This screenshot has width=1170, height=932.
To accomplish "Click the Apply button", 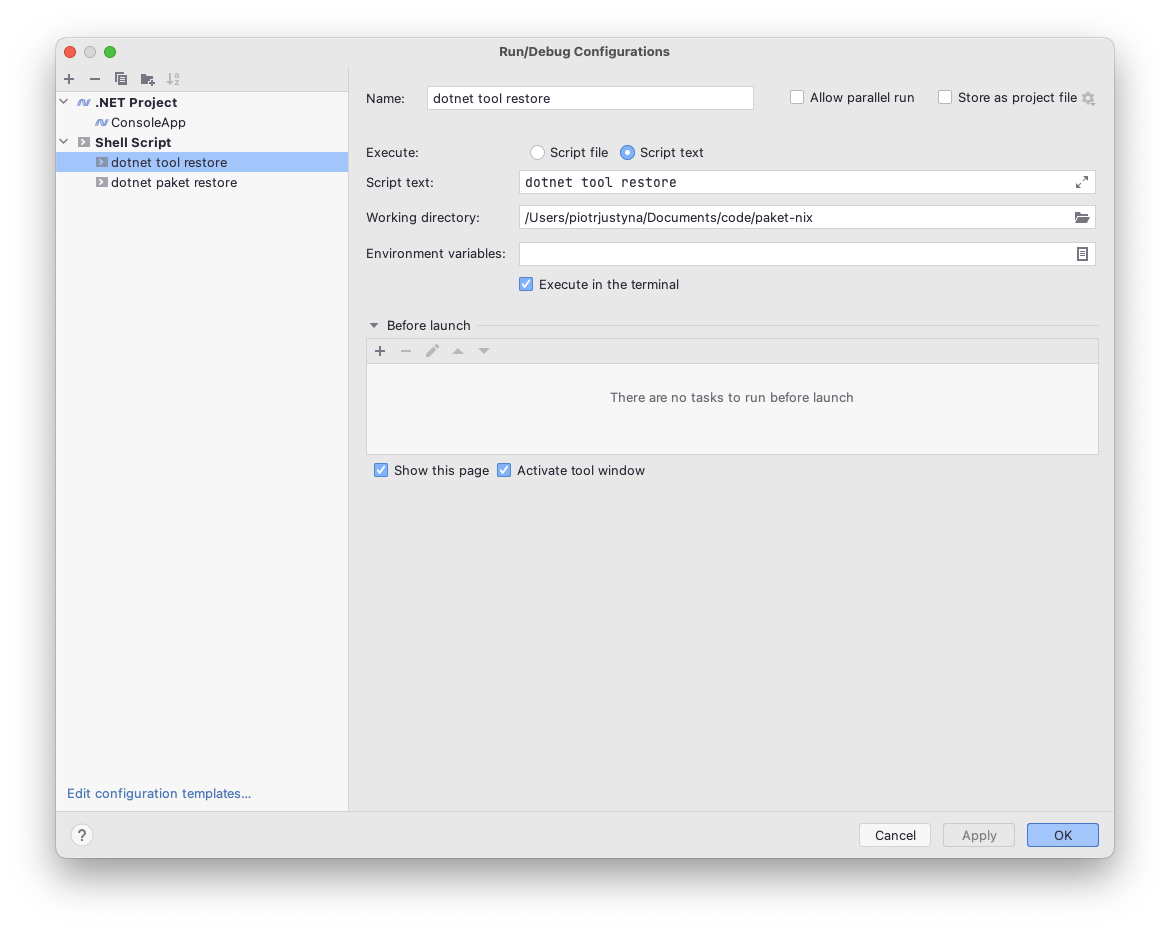I will tap(978, 835).
